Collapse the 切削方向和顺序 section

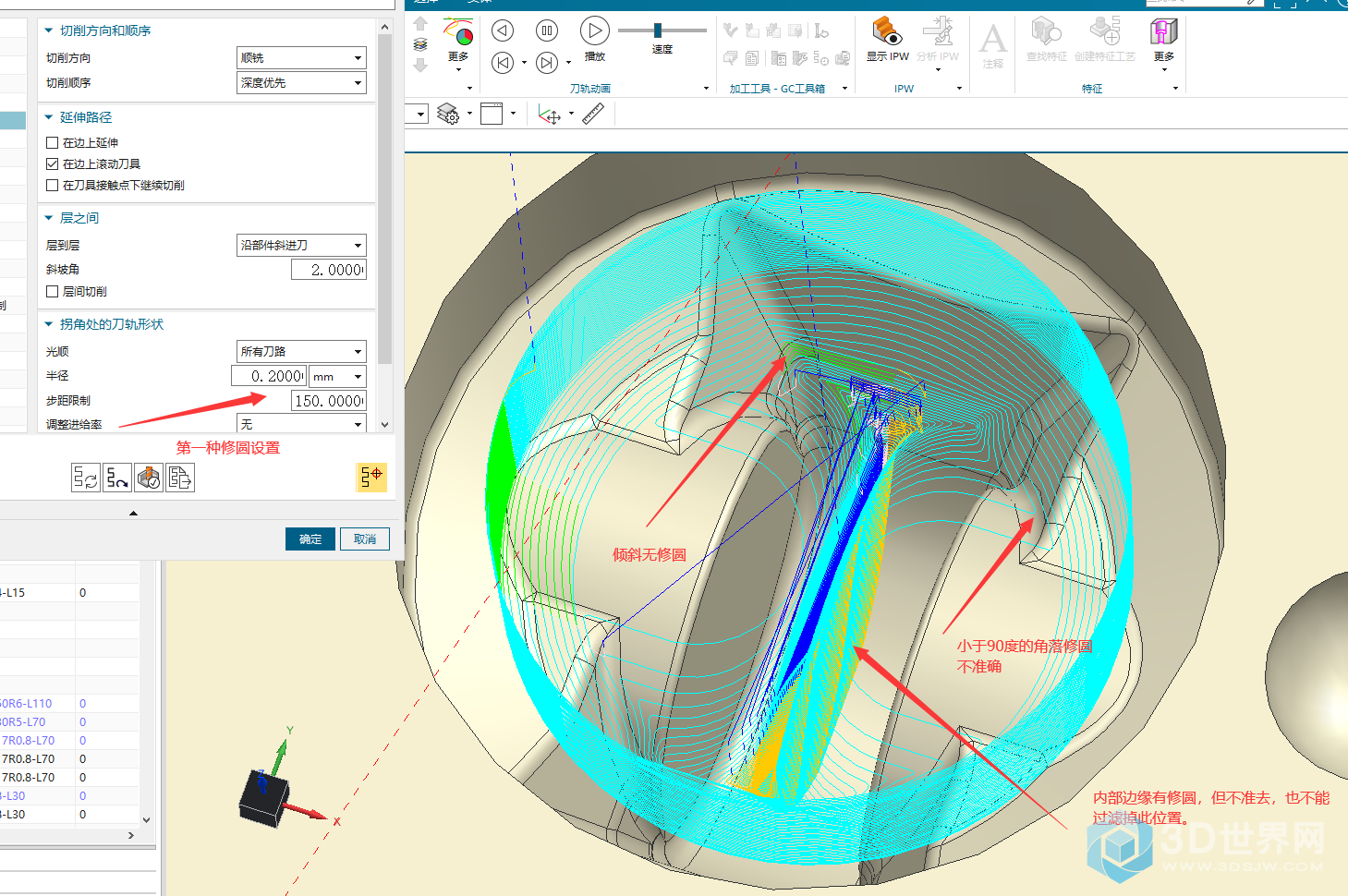[49, 30]
